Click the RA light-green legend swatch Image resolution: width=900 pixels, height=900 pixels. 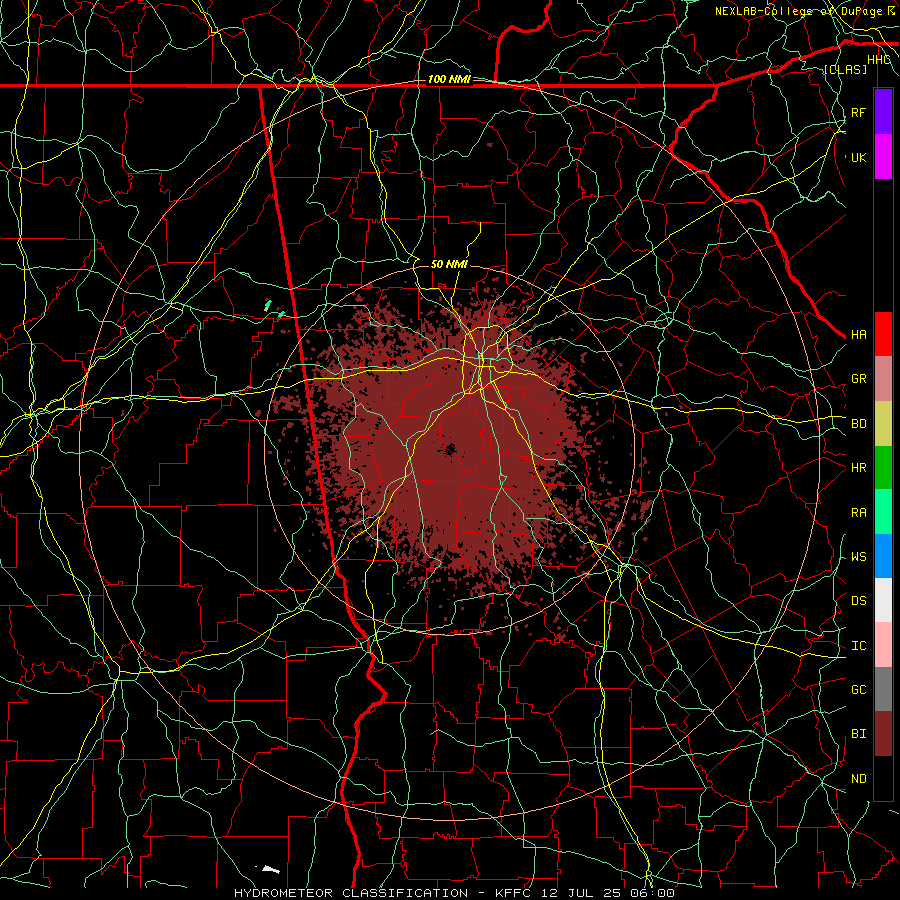[883, 511]
